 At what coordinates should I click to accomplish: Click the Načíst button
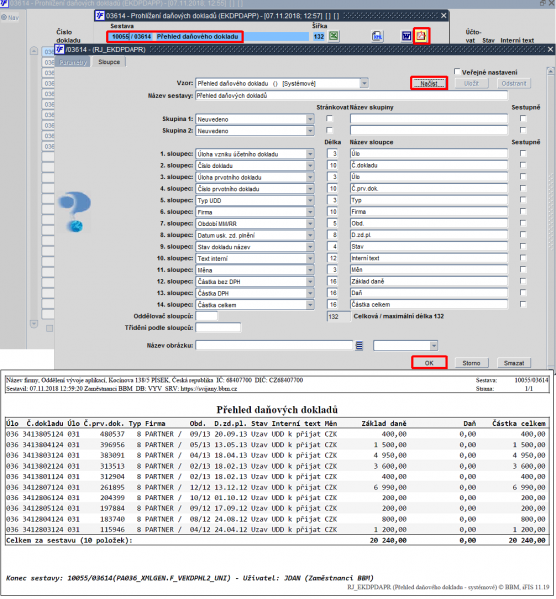[x=429, y=83]
